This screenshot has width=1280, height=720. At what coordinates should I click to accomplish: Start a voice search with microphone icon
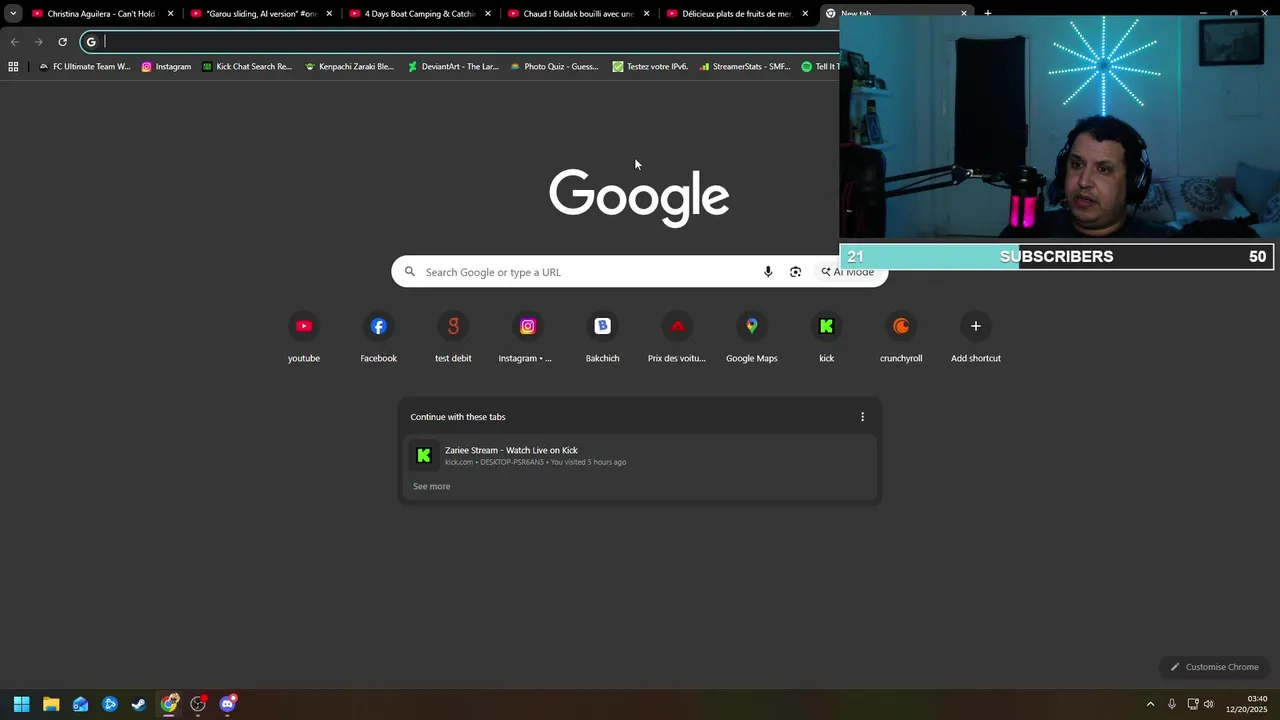click(x=768, y=272)
